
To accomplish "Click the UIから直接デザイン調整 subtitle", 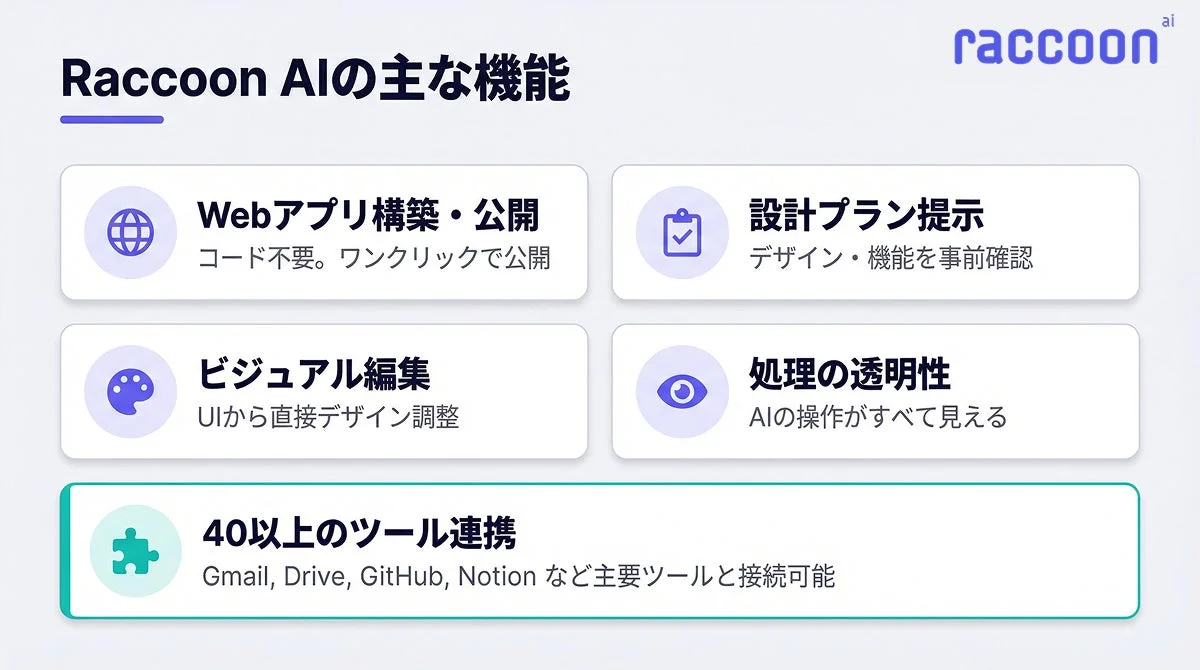I will point(328,417).
